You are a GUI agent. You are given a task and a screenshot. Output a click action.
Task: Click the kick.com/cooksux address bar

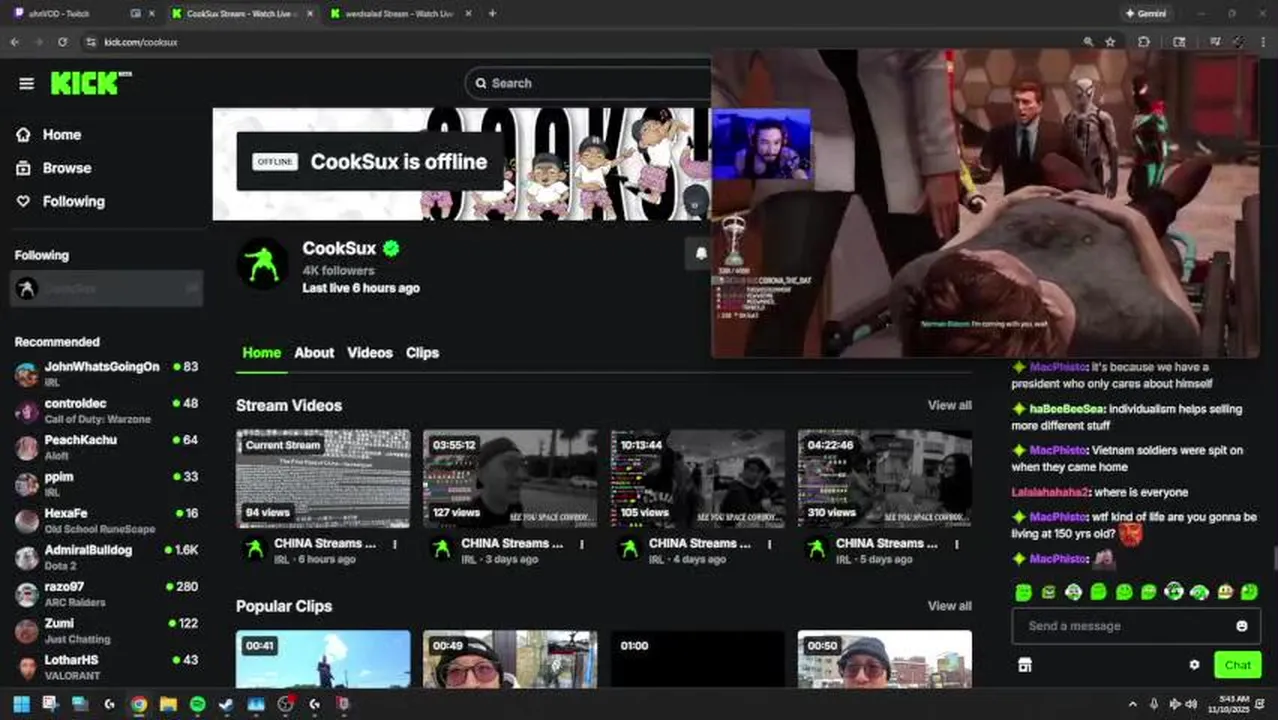[580, 42]
